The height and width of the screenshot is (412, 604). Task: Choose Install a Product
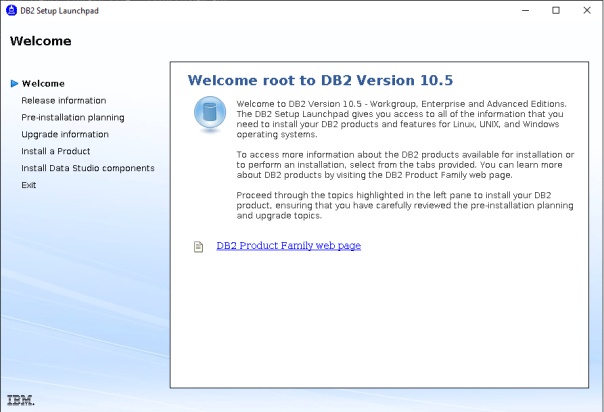pyautogui.click(x=55, y=152)
